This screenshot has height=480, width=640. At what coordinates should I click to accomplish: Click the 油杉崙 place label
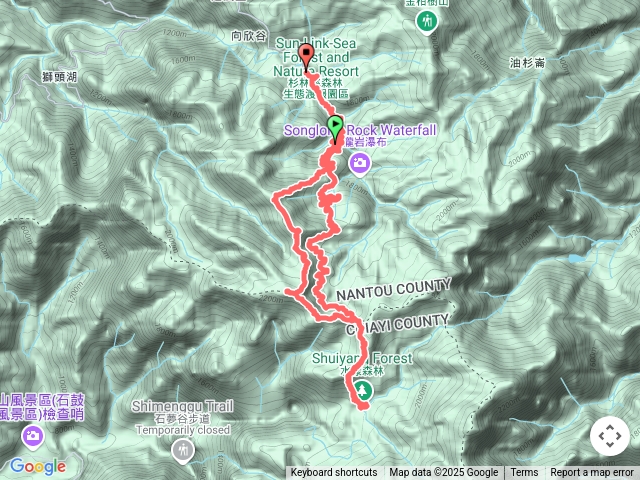(x=527, y=63)
